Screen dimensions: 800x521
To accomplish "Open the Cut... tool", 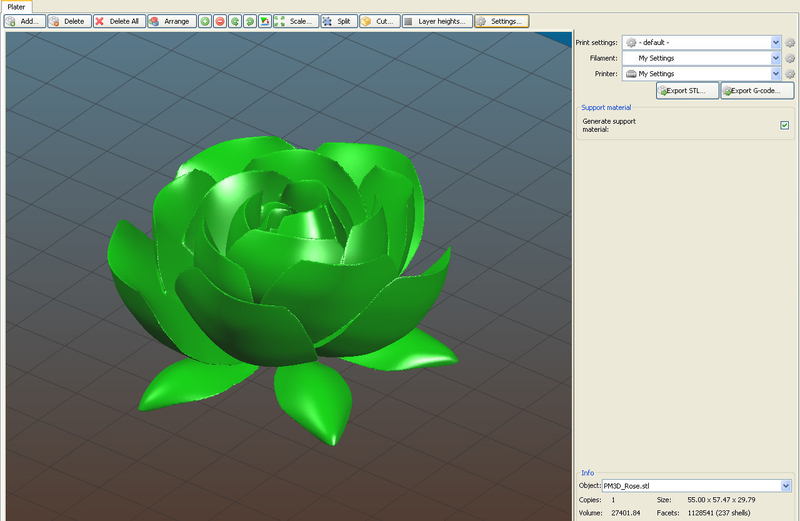I will click(x=380, y=21).
